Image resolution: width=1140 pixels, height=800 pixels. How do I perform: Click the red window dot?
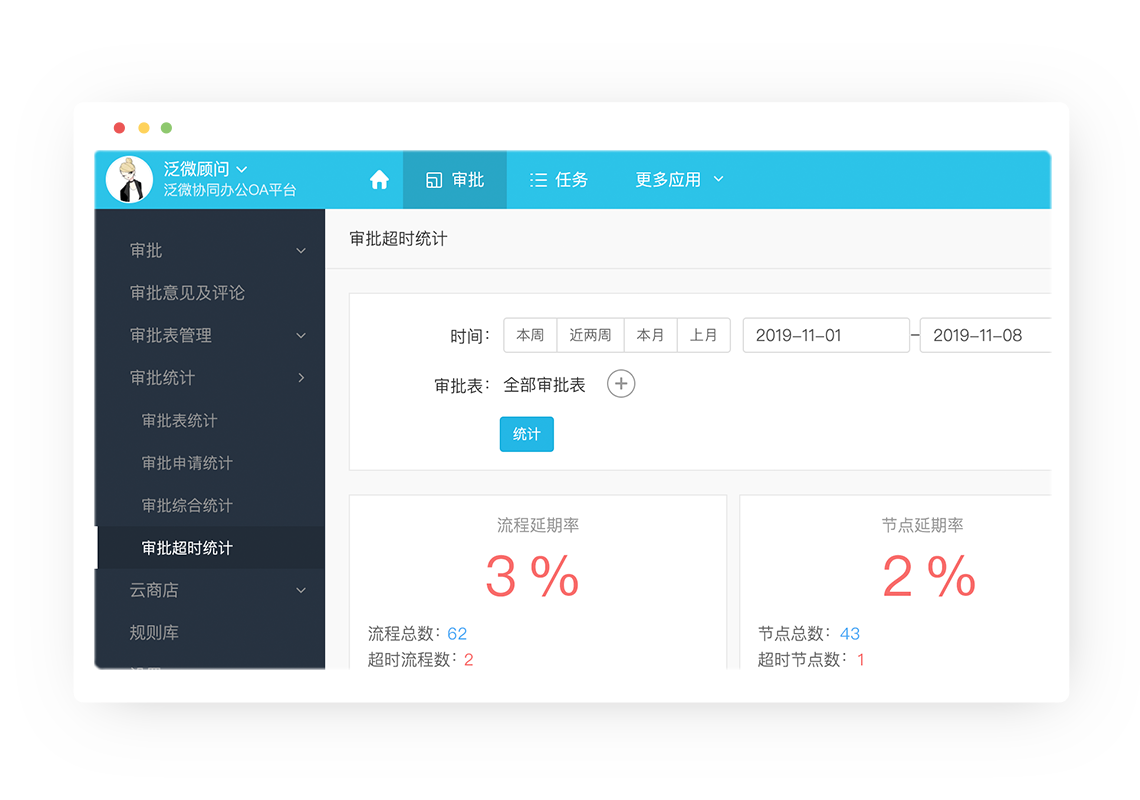[x=119, y=128]
